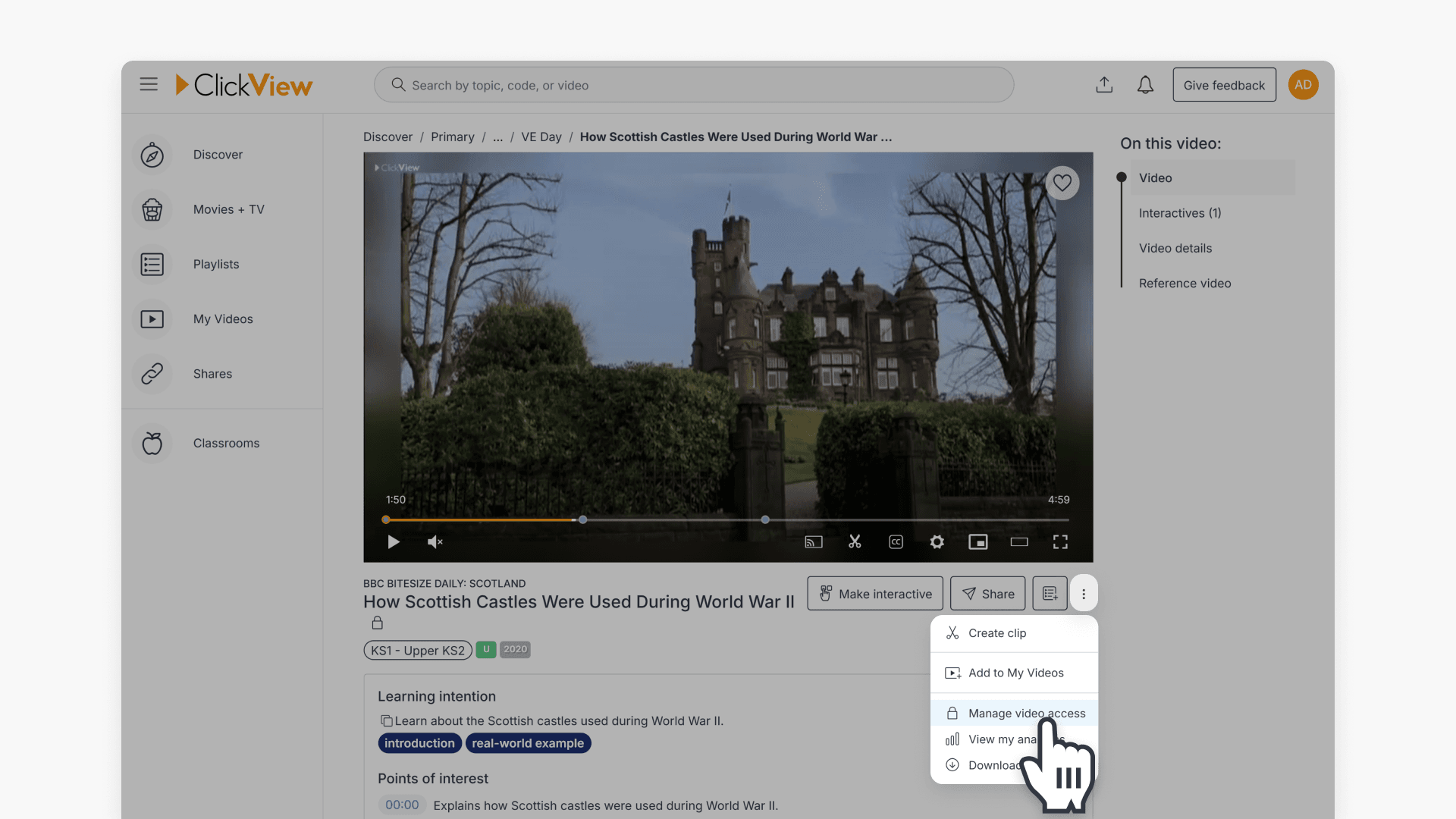Select Add to My Videos in the menu
The width and height of the screenshot is (1456, 819).
(1015, 673)
